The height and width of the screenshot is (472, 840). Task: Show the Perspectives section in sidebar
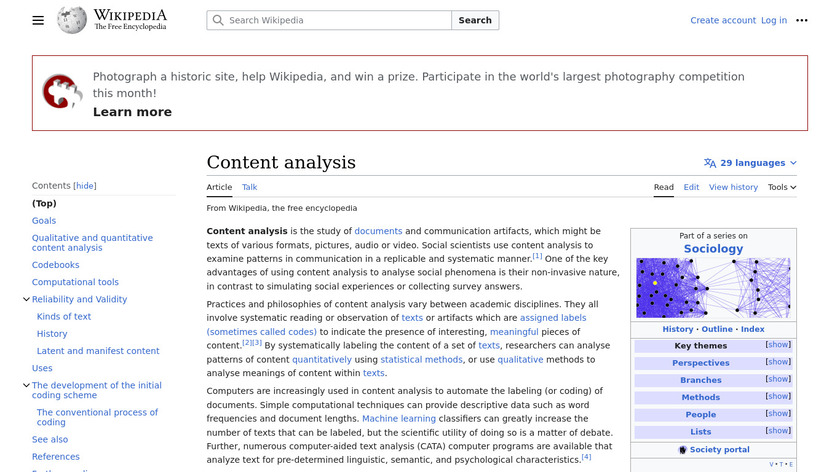777,362
